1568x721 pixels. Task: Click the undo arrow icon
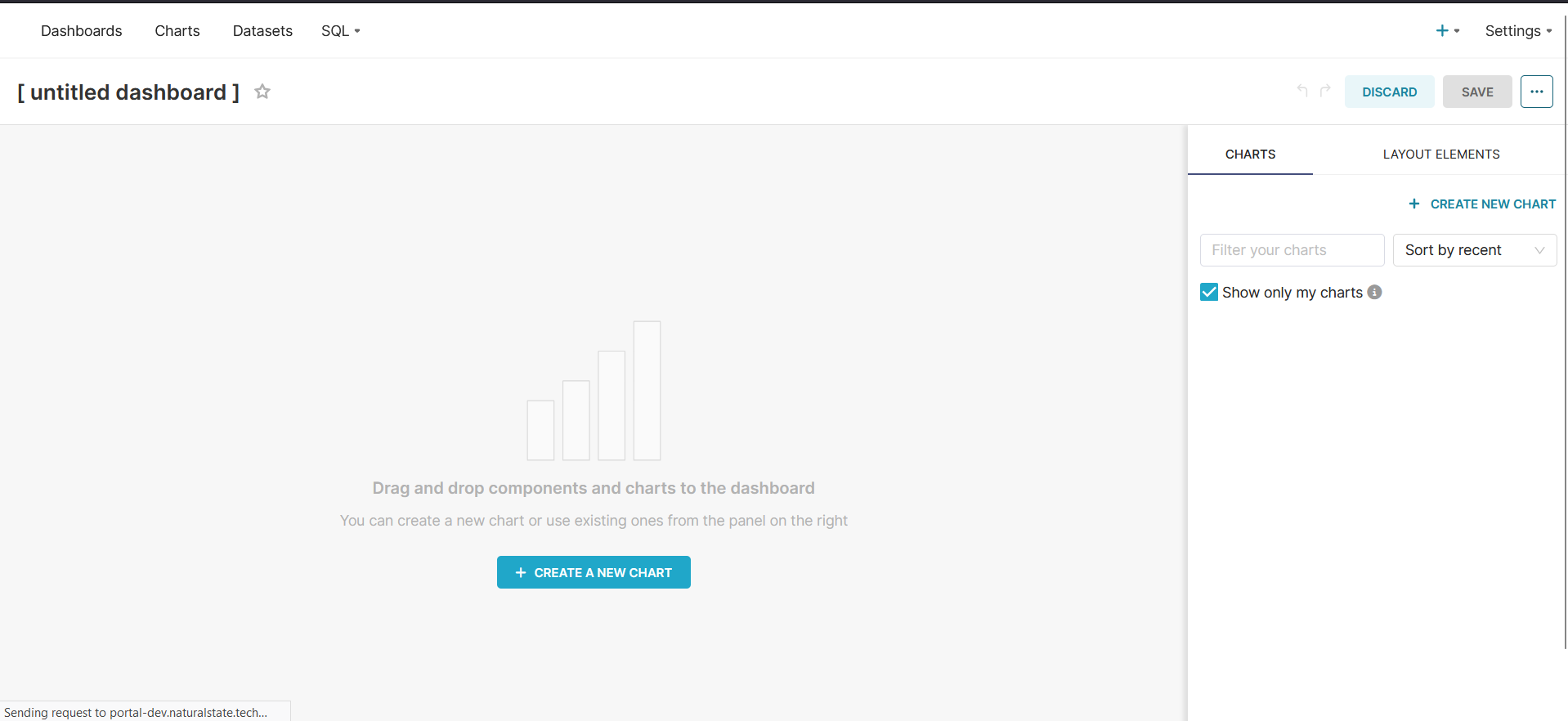(x=1302, y=90)
